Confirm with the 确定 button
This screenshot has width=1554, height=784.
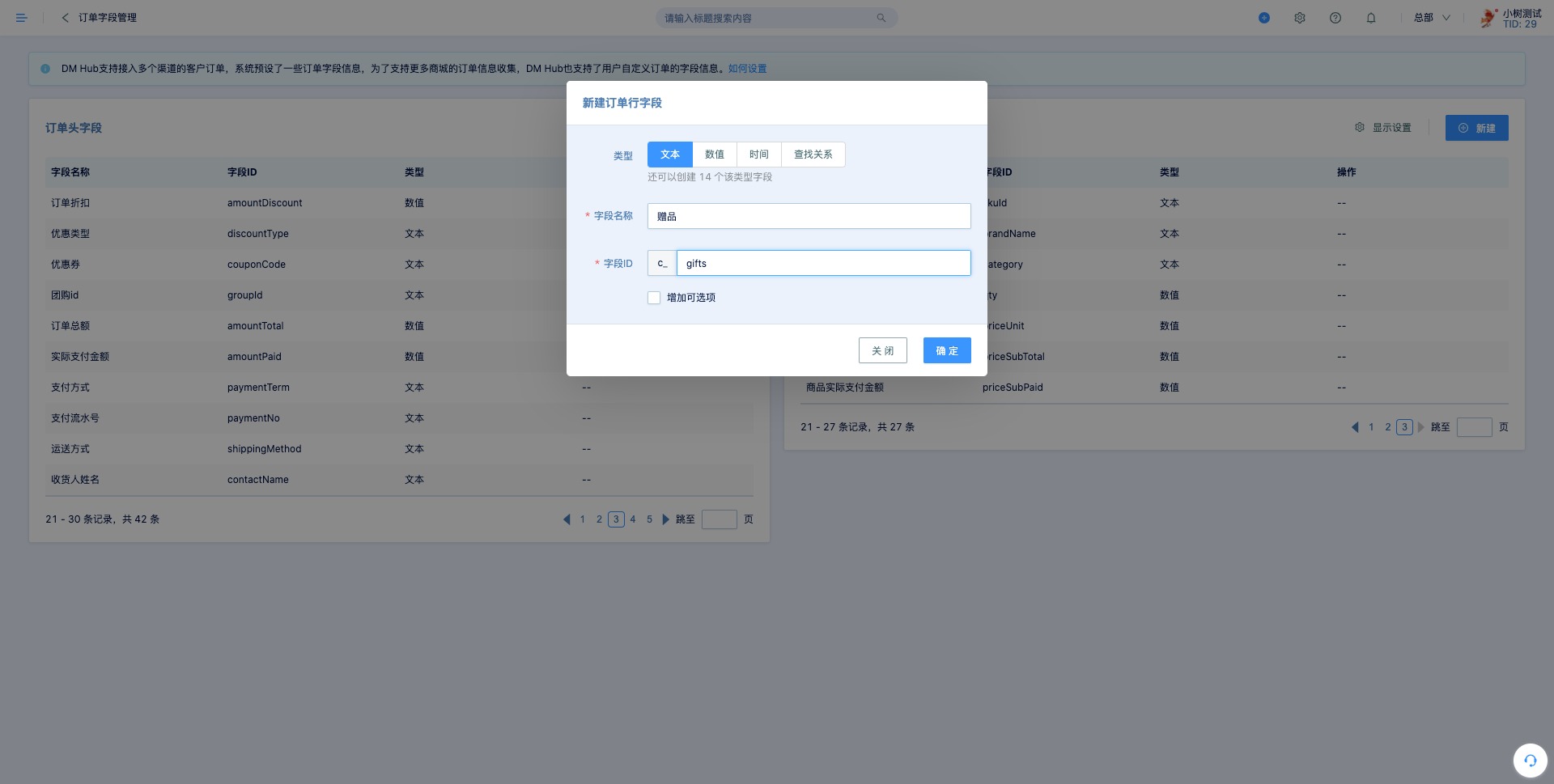pos(947,350)
